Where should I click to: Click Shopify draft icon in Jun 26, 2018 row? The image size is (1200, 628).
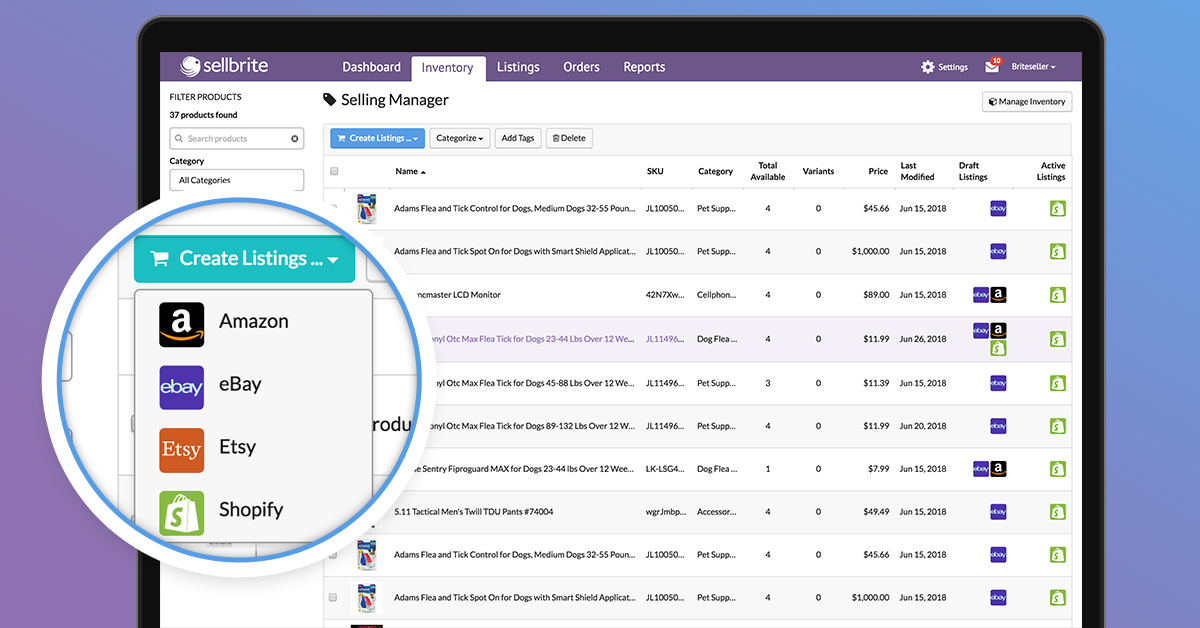[998, 348]
